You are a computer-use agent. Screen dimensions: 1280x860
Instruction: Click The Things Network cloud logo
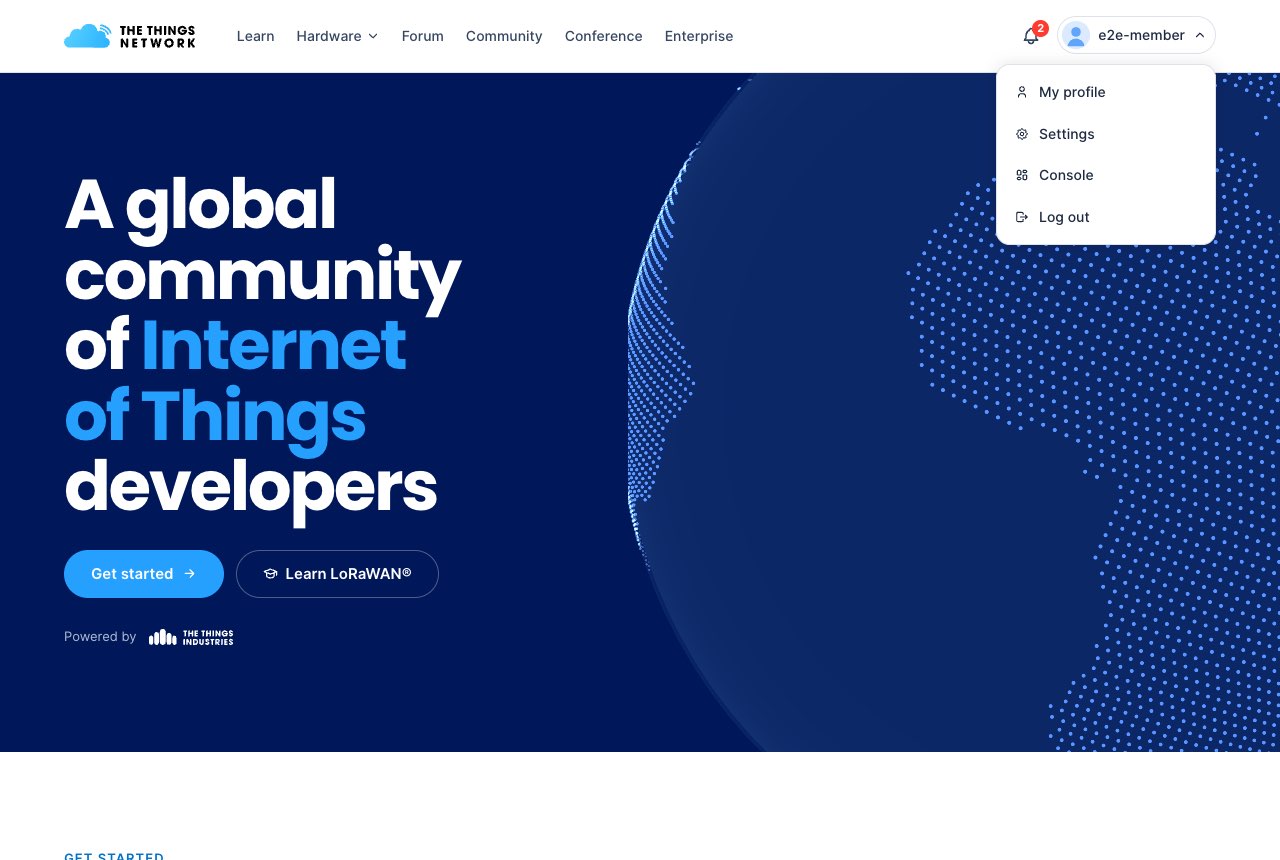coord(130,36)
